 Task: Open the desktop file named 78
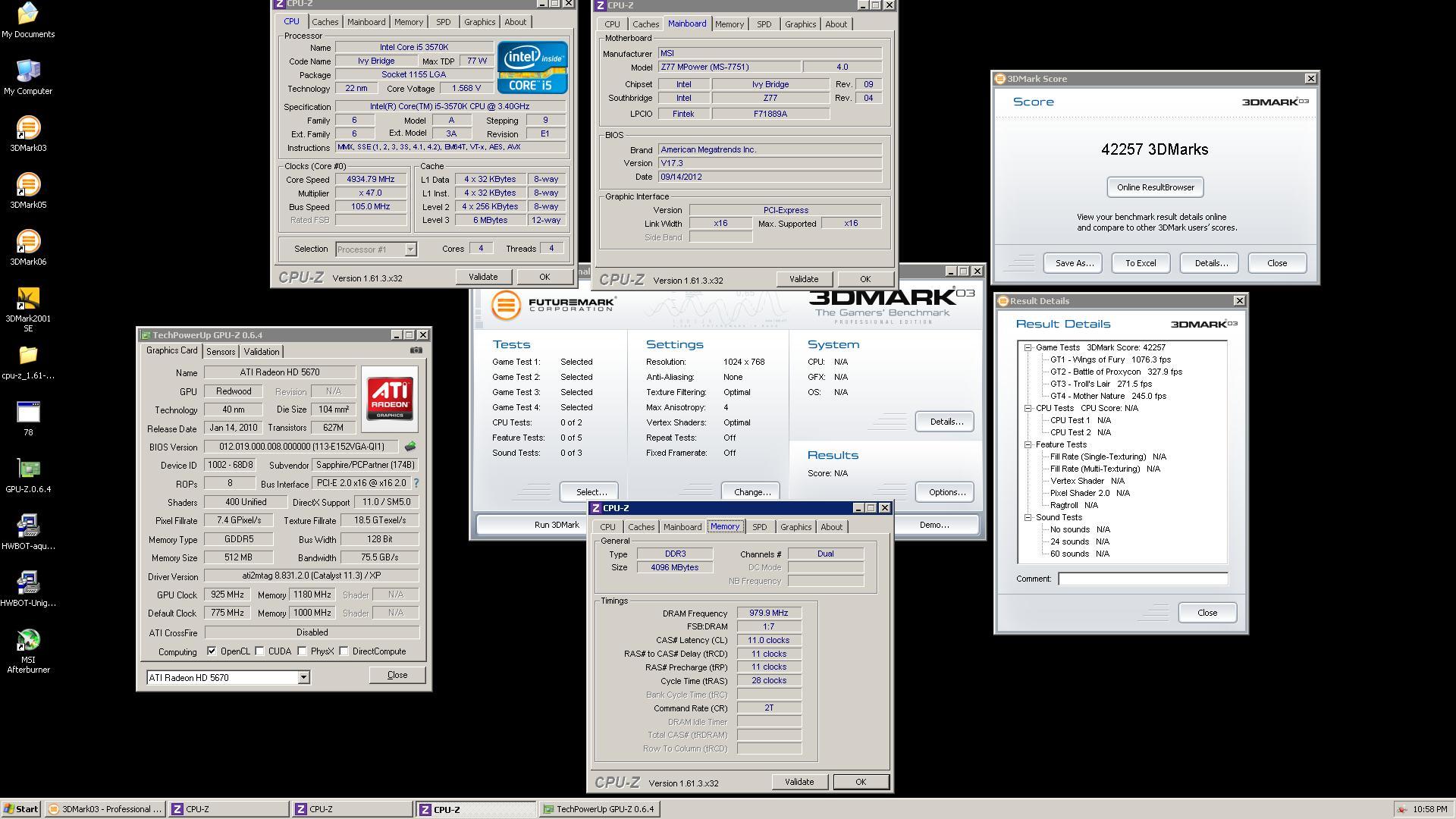[28, 418]
